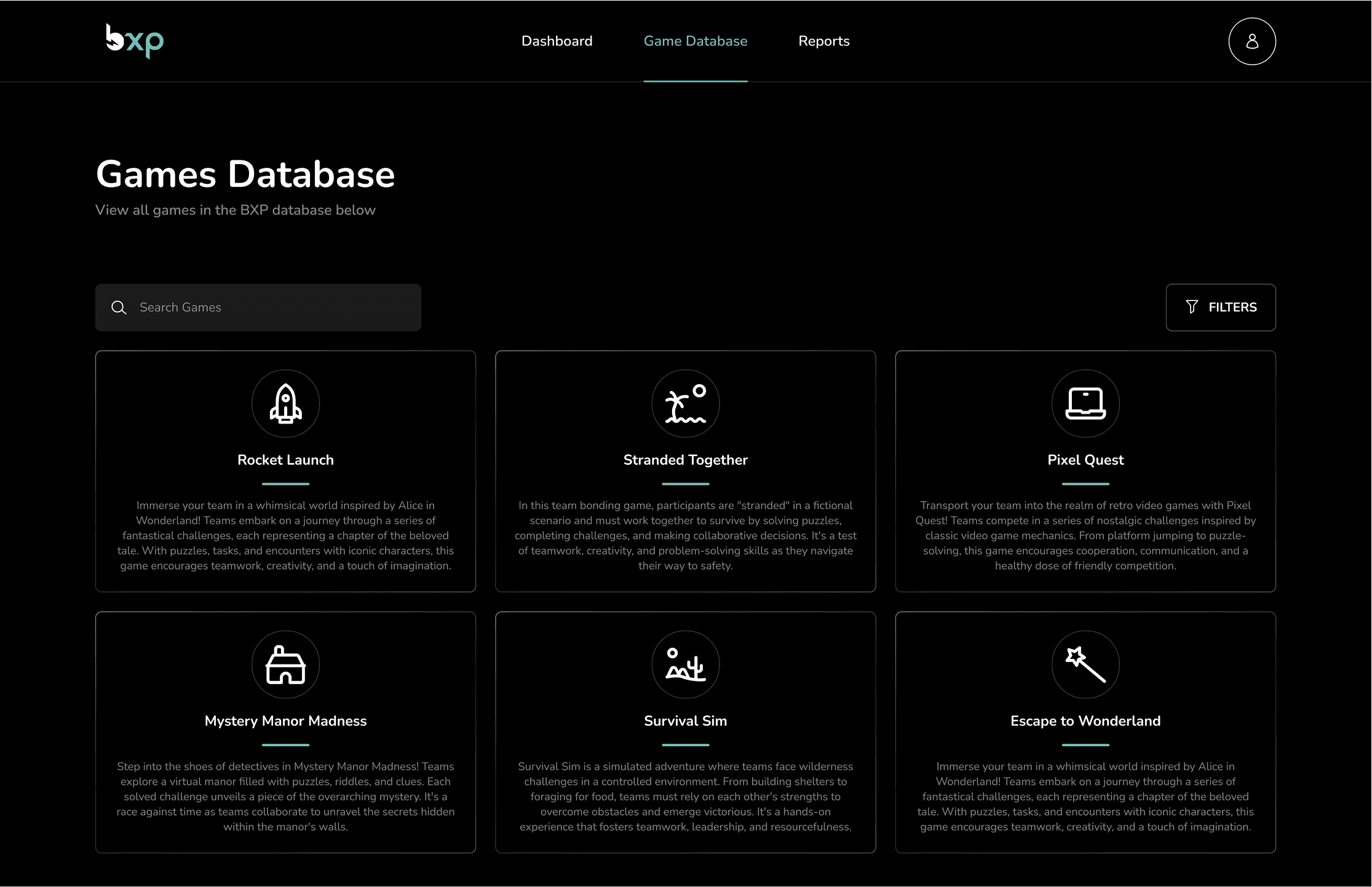1372x887 pixels.
Task: Select the Game Database tab
Action: click(695, 41)
